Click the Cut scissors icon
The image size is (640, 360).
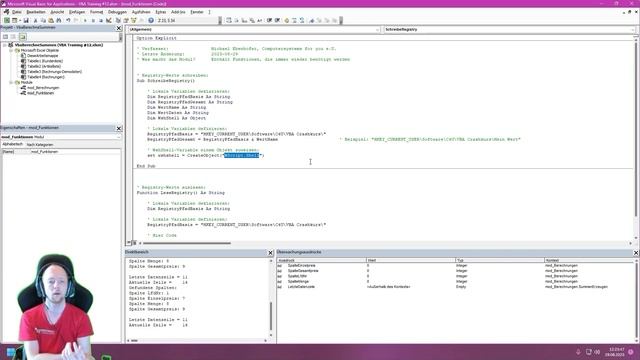(x=35, y=20)
